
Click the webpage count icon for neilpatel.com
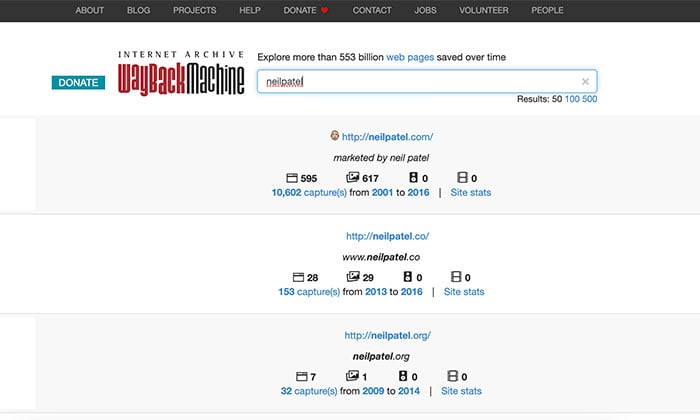pyautogui.click(x=292, y=178)
